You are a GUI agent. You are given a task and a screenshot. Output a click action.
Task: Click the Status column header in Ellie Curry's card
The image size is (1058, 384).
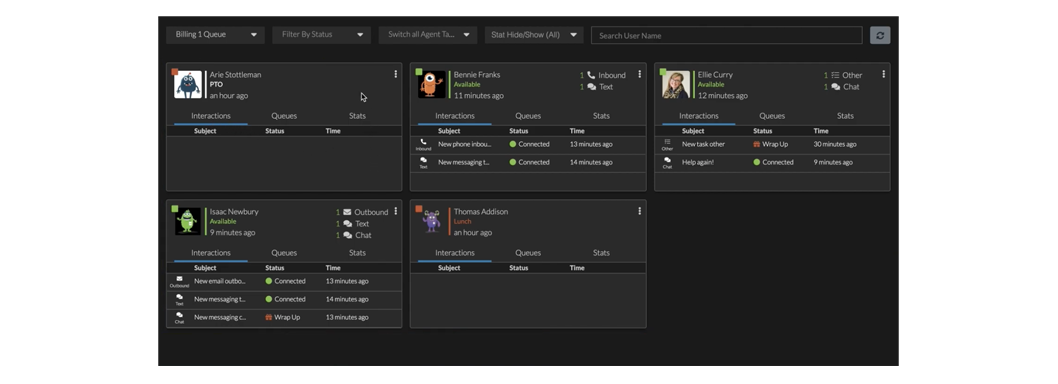point(762,131)
